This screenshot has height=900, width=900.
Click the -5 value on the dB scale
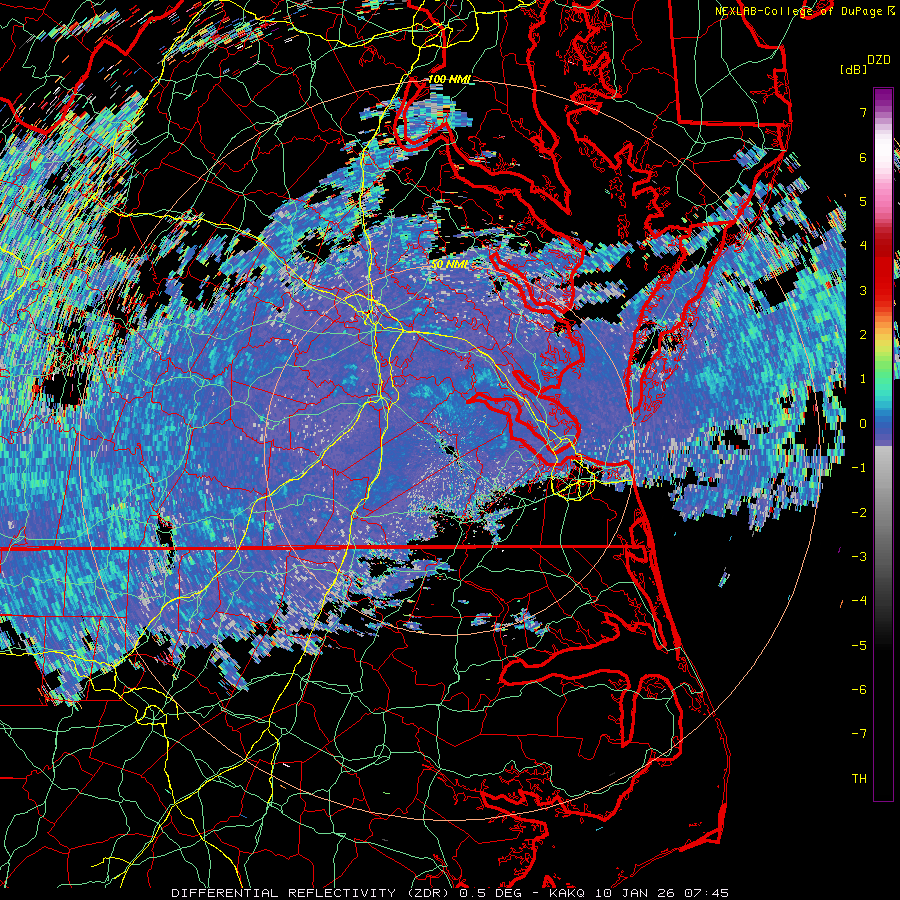pyautogui.click(x=859, y=646)
